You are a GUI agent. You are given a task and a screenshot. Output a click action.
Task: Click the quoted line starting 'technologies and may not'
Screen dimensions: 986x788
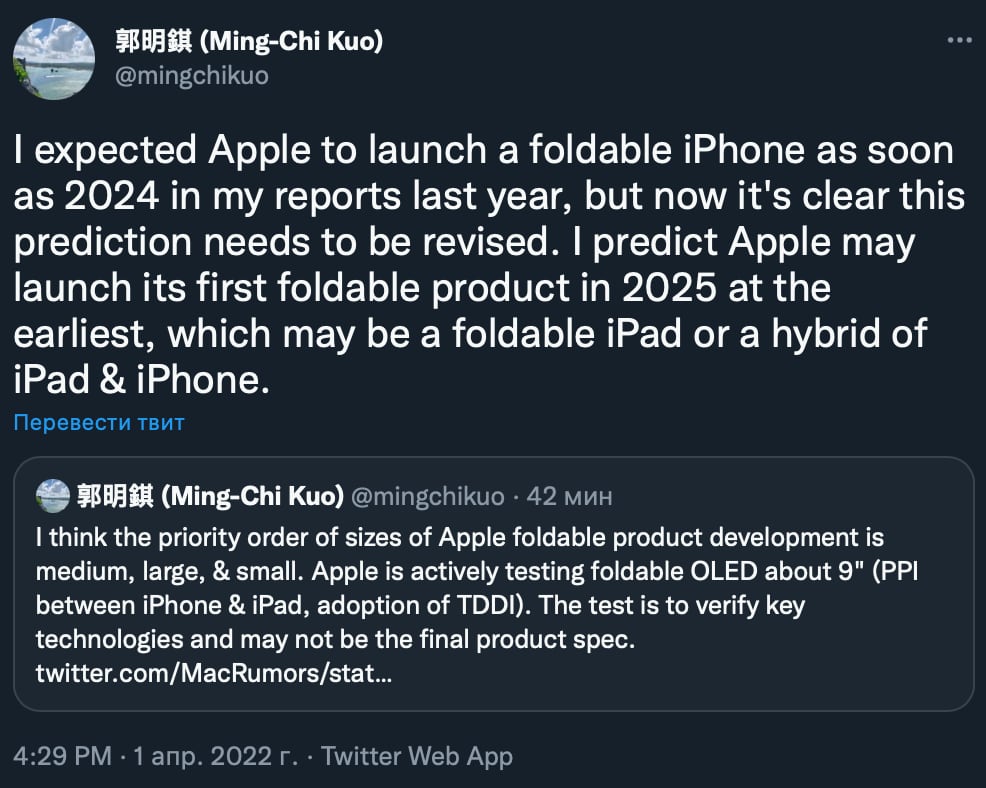click(x=334, y=640)
